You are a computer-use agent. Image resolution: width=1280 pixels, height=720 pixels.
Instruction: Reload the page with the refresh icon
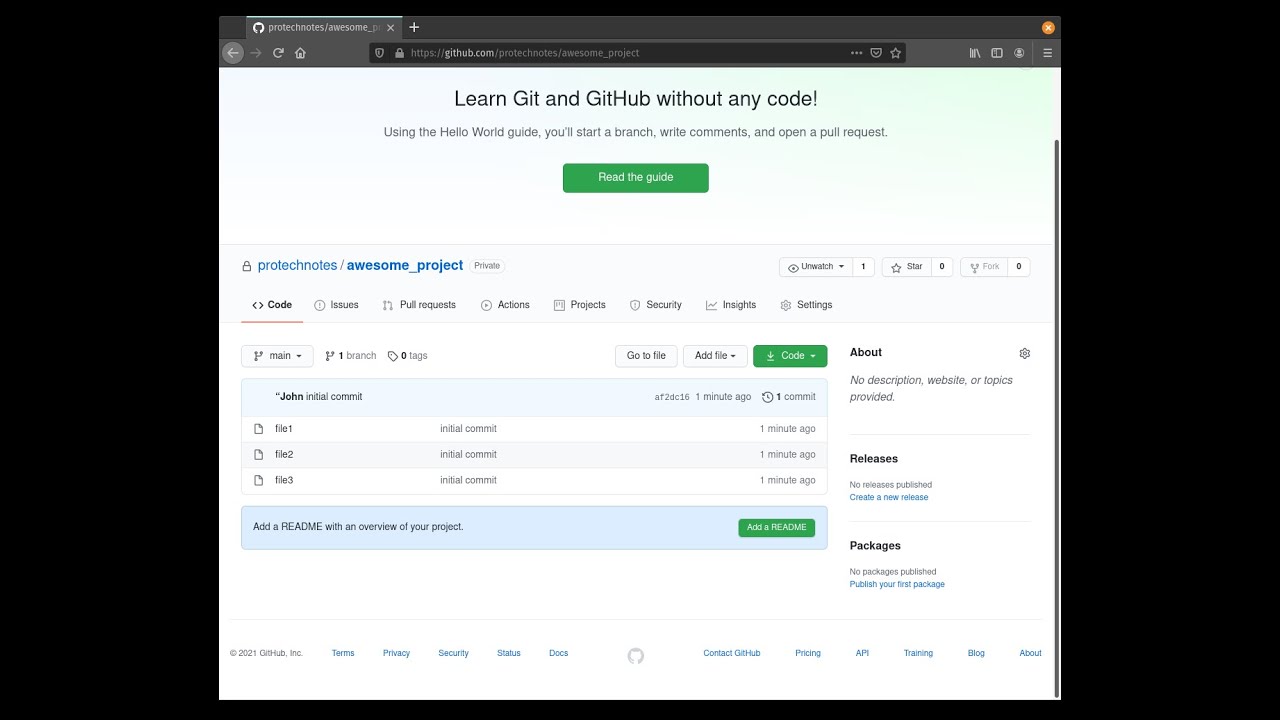278,53
